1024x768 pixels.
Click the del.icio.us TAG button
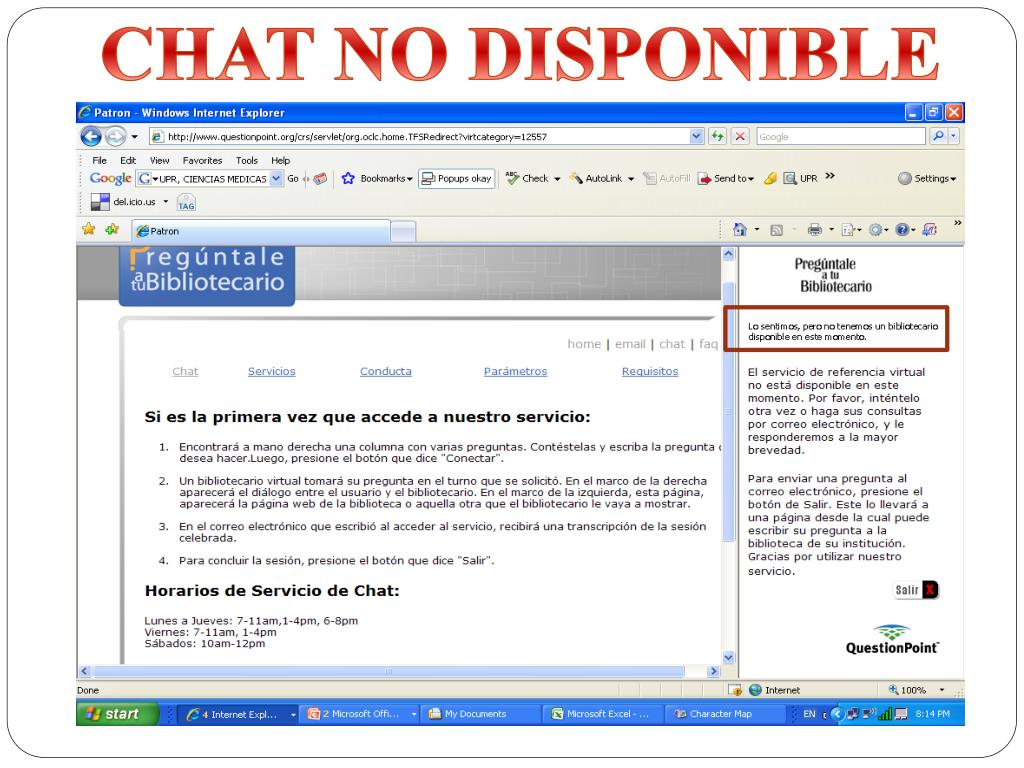(186, 202)
